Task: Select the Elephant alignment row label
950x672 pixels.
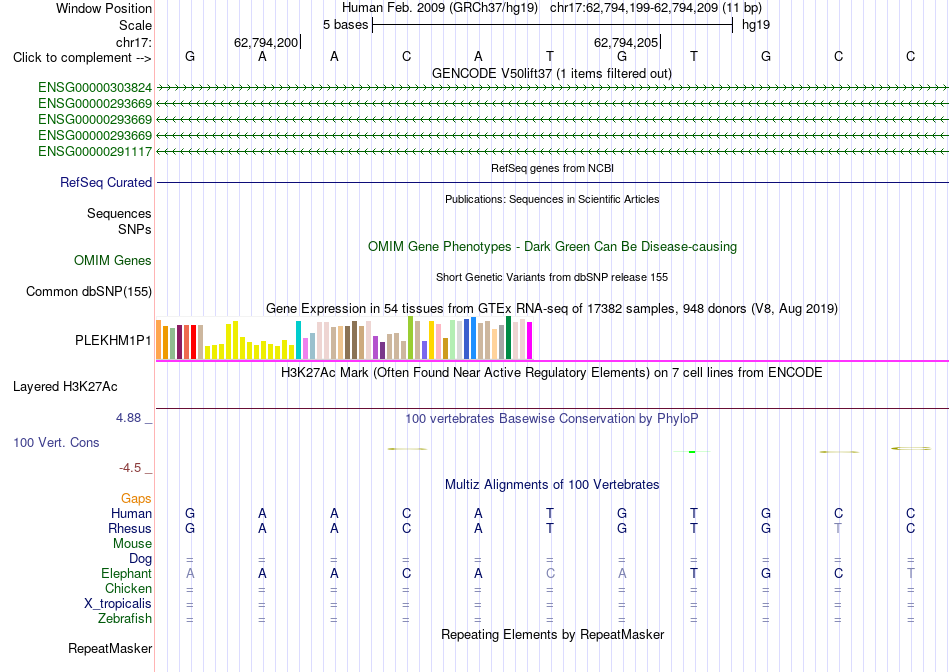Action: 126,573
